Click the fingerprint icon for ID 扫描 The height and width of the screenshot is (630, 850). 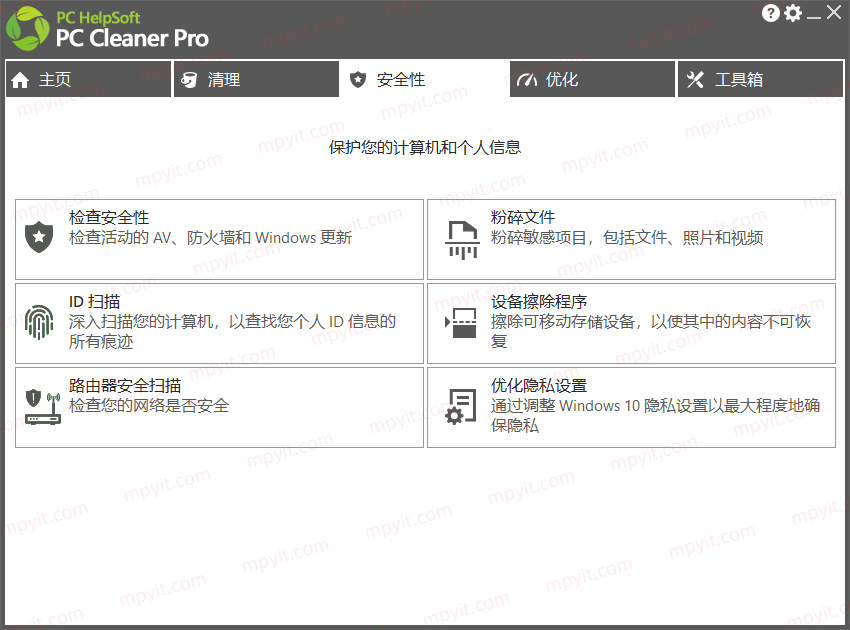coord(39,322)
